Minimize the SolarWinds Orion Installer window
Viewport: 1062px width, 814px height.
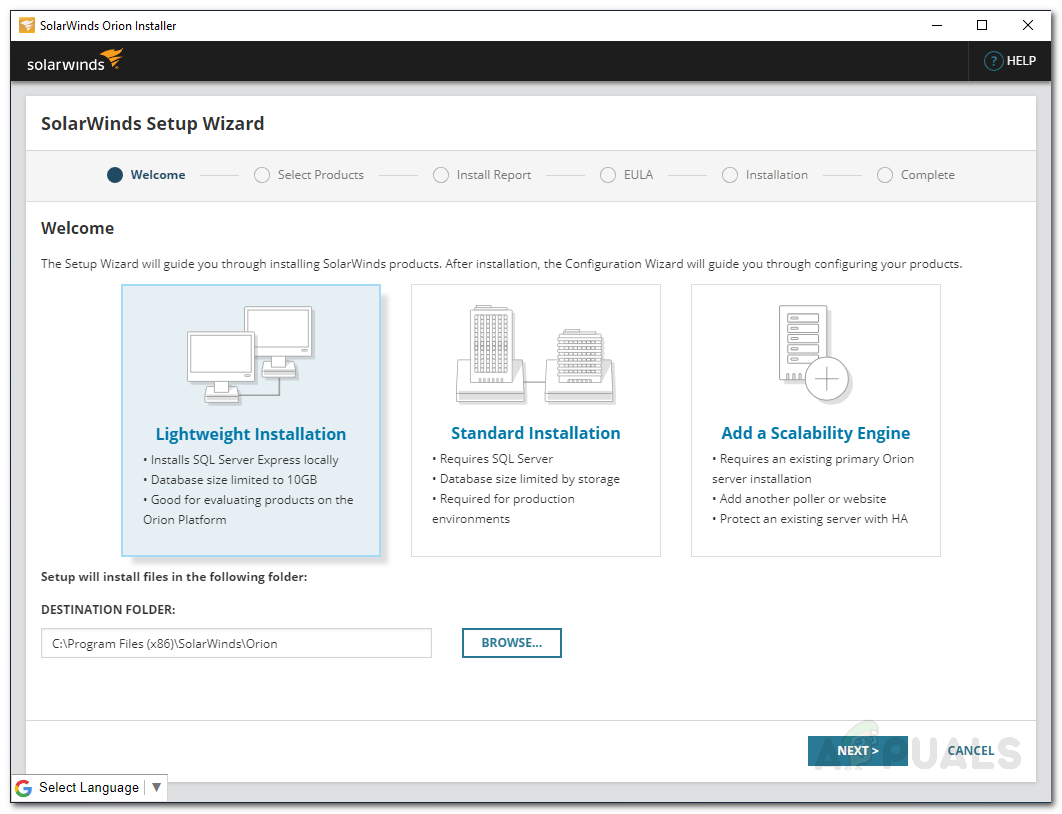[x=937, y=26]
